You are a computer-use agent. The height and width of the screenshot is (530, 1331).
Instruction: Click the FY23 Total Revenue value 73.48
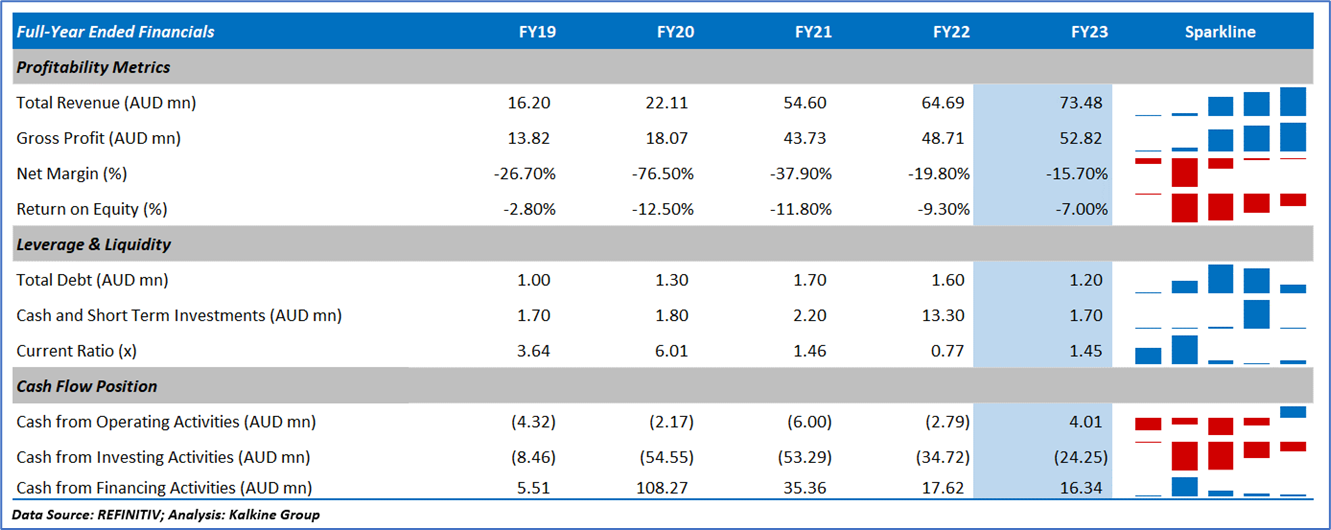coord(1086,103)
